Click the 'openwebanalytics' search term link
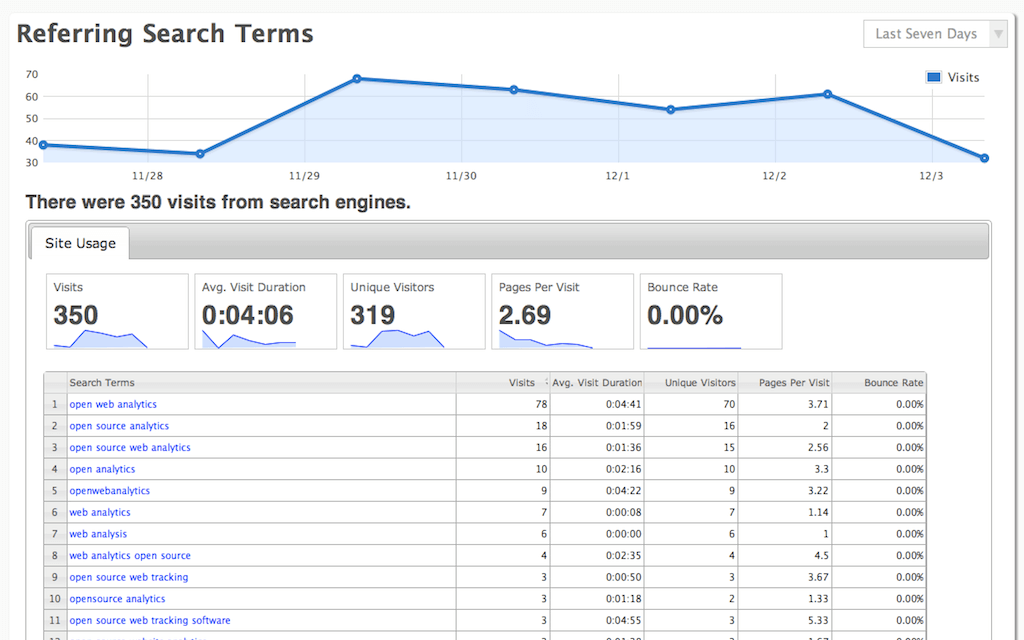1024x640 pixels. pos(110,491)
